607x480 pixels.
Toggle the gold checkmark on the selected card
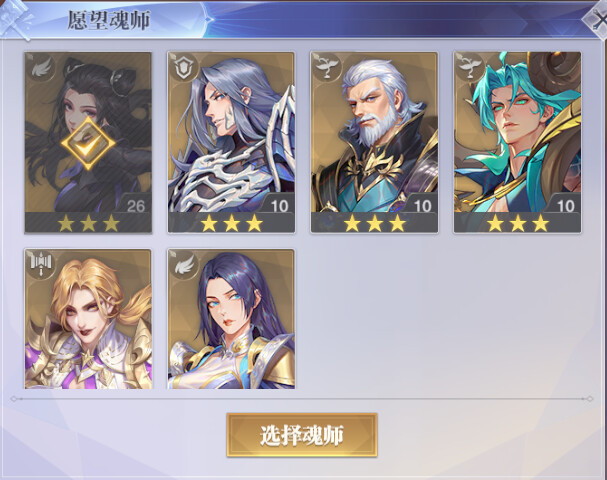(88, 144)
